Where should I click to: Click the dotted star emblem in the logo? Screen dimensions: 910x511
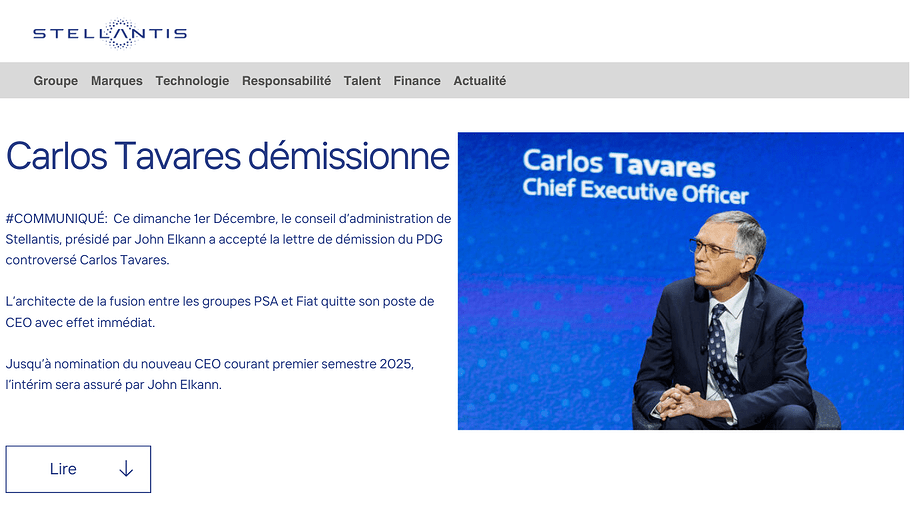click(119, 33)
